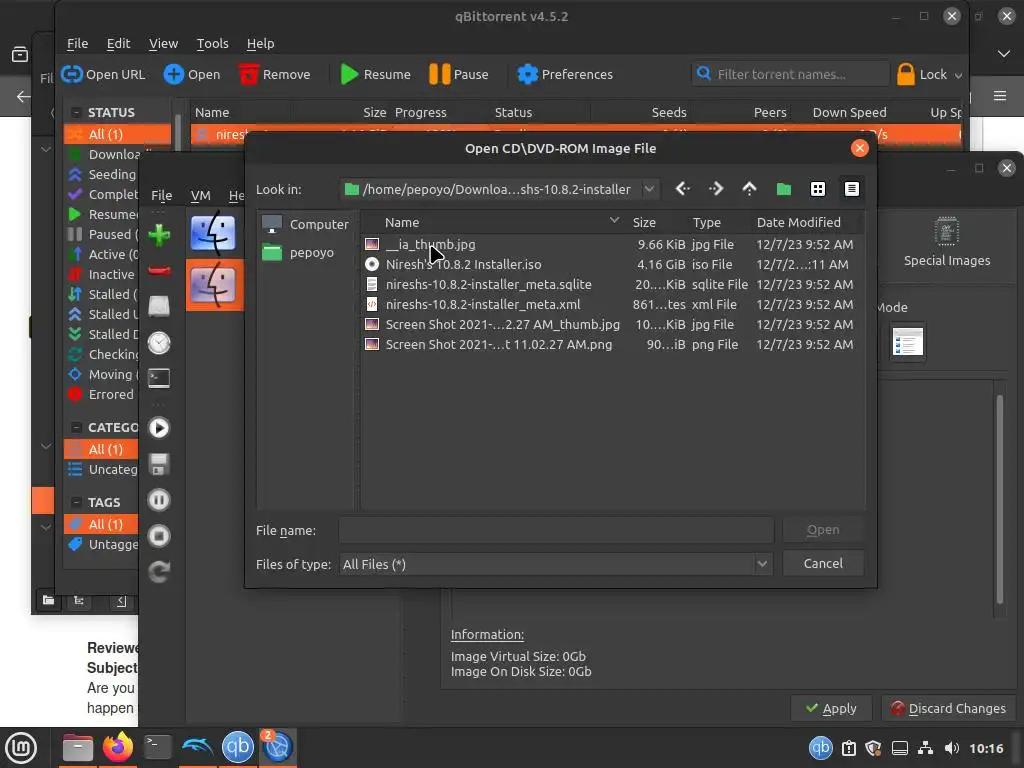Click the Open torrent toolbar button
Viewport: 1024px width, 768px height.
pyautogui.click(x=192, y=74)
